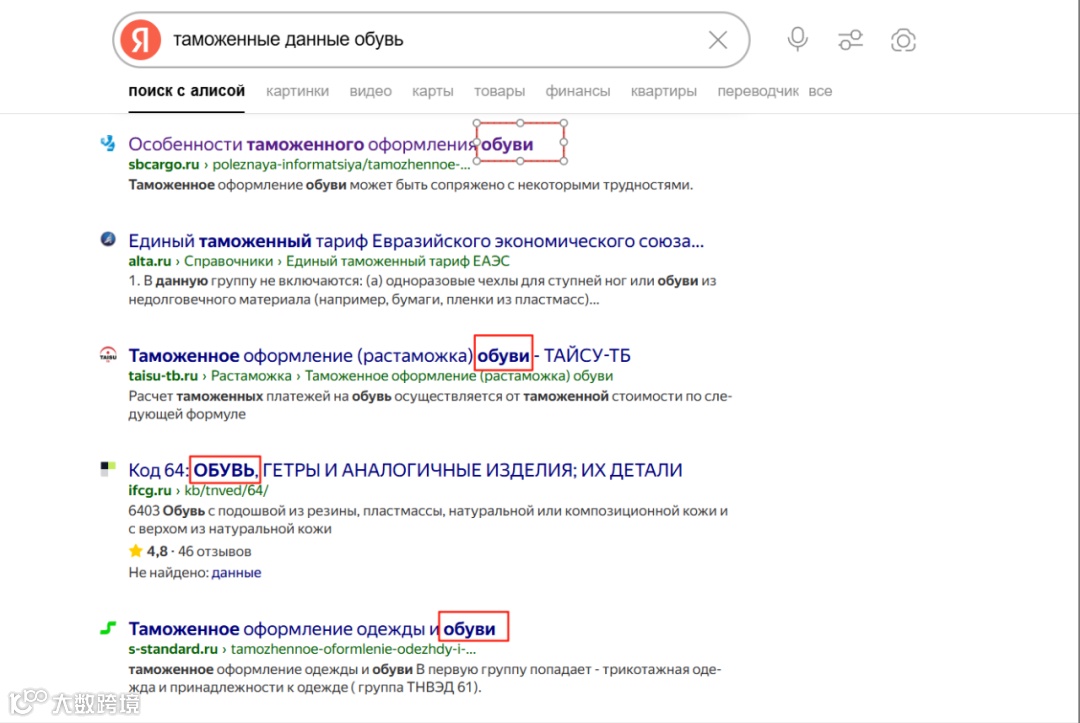Open result Таможенное оформление (растаможка) обуви - ТАЙСУ-ТБ

point(380,355)
